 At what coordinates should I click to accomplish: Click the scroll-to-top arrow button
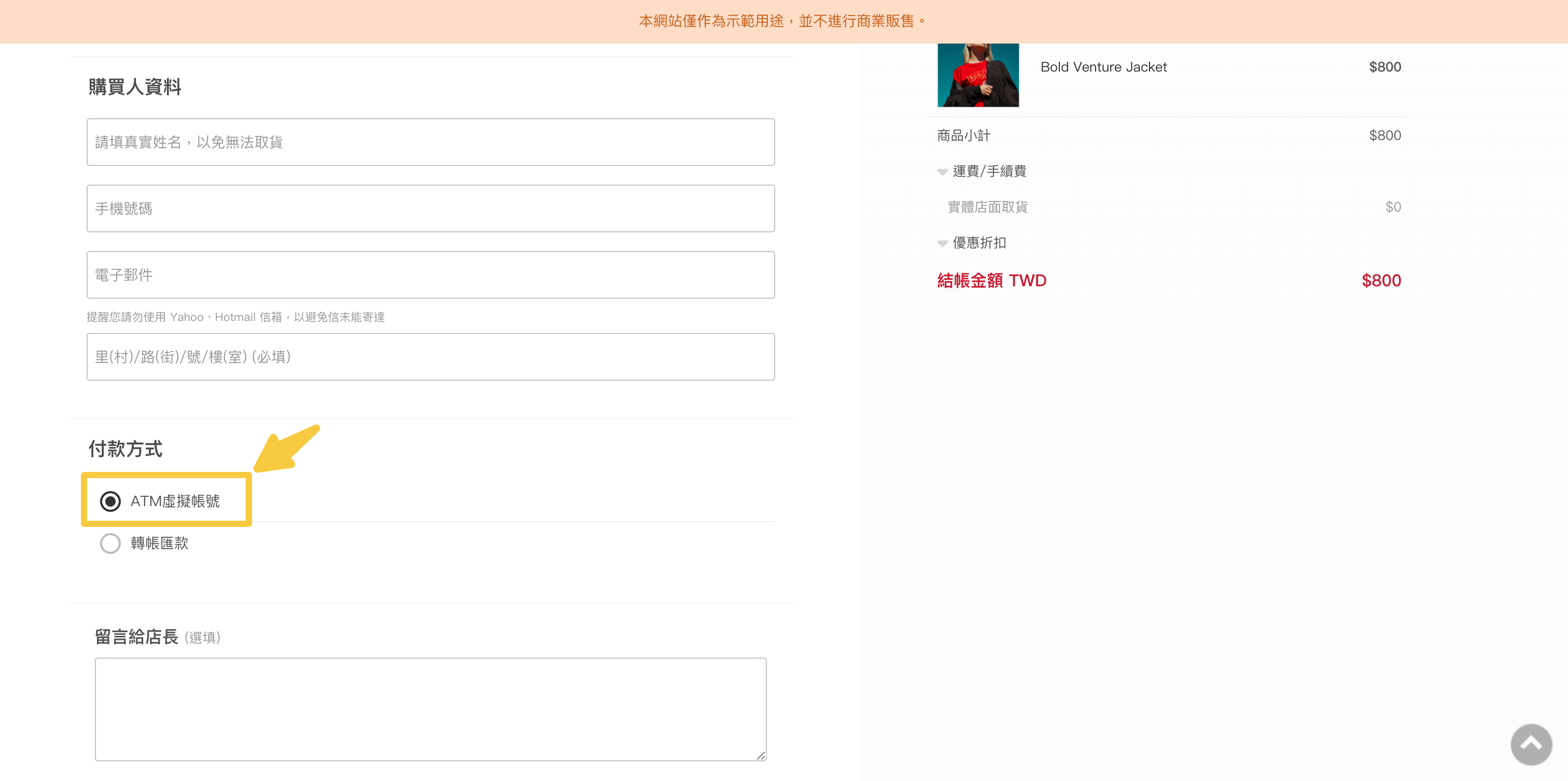1530,744
